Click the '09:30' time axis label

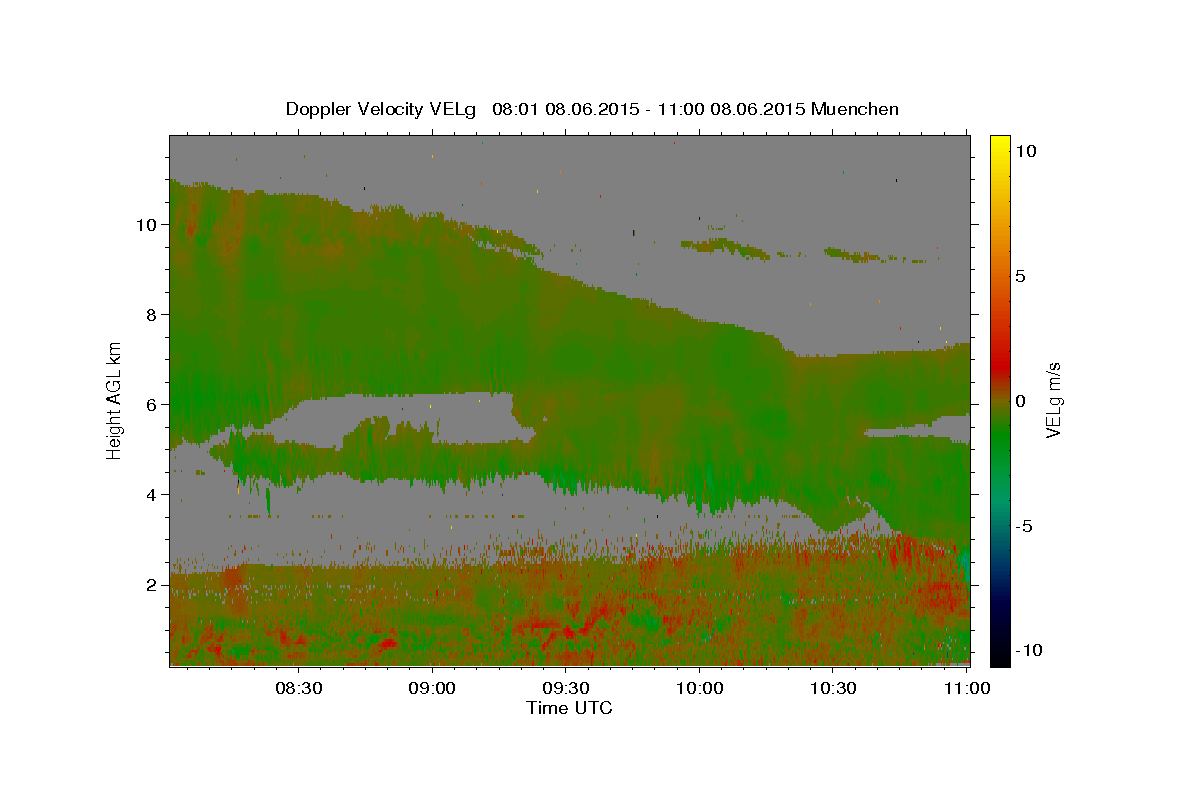point(566,688)
